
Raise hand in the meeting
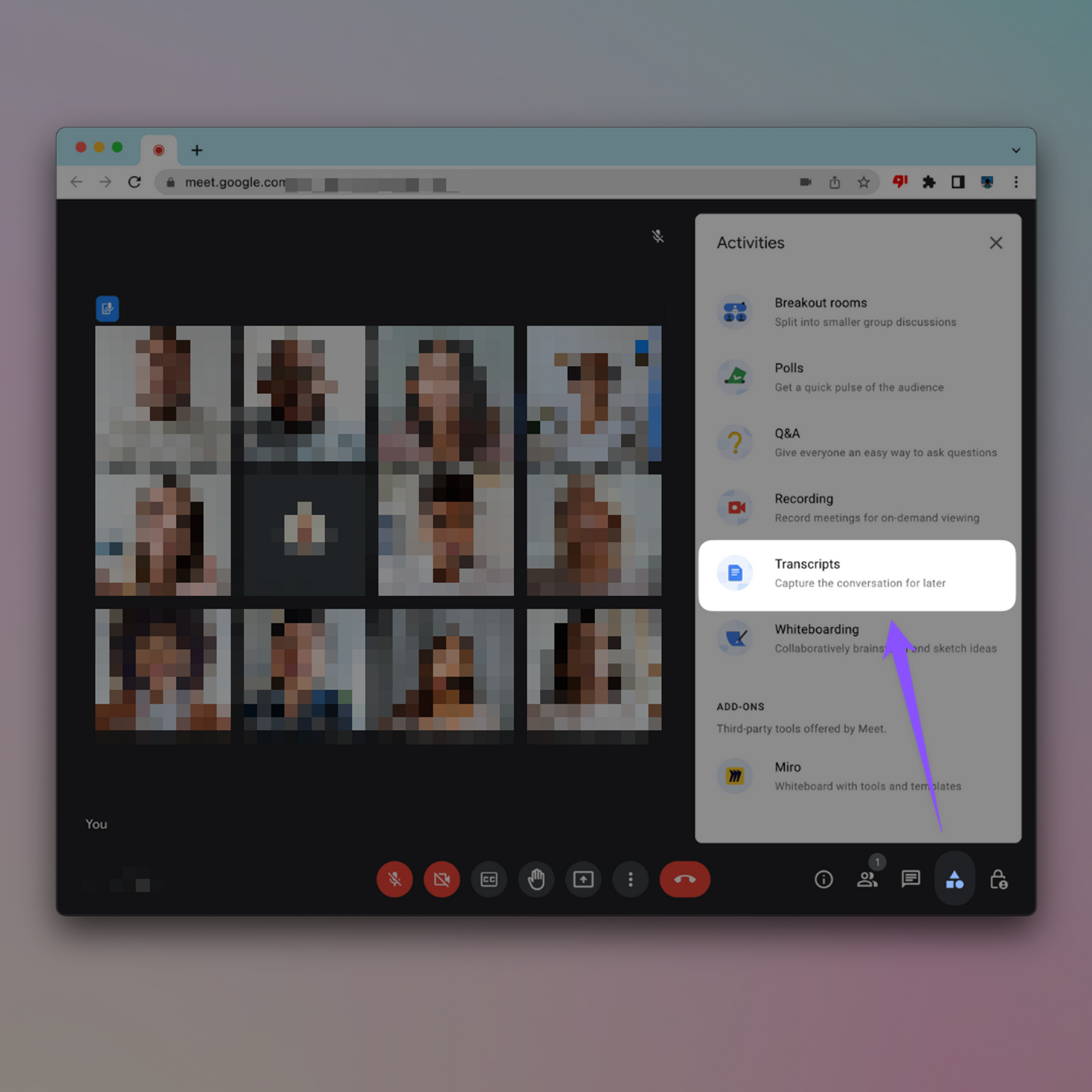[536, 879]
